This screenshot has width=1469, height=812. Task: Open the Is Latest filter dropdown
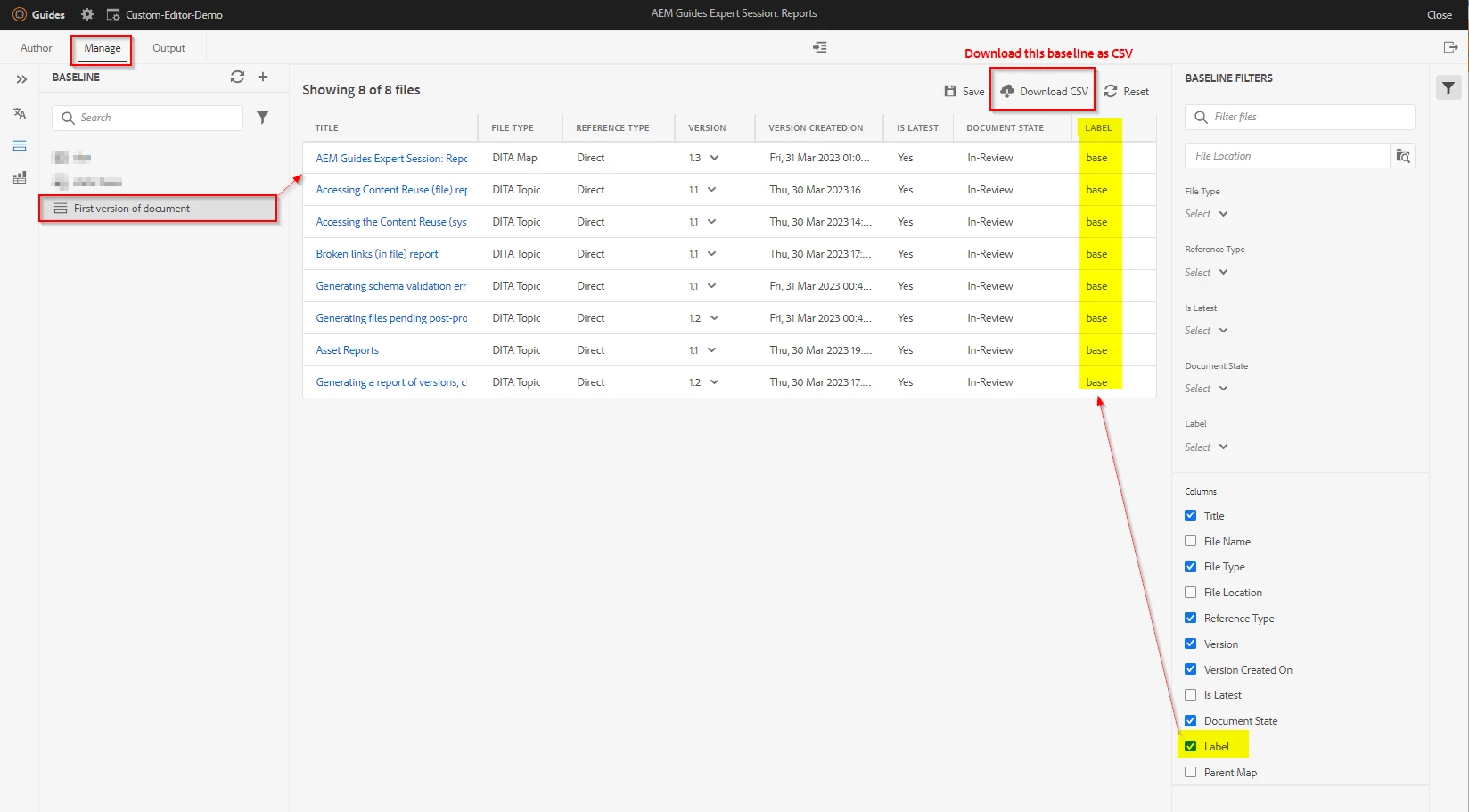tap(1206, 331)
